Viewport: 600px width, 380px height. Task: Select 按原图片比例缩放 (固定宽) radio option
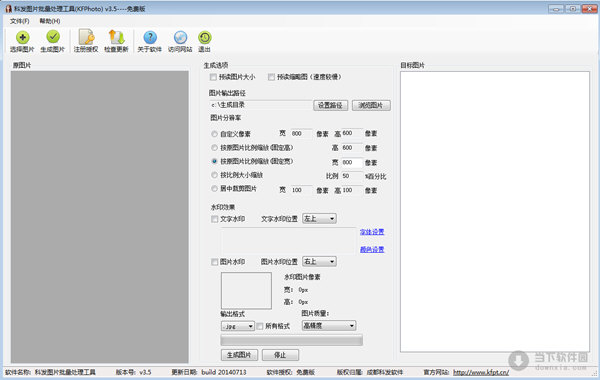pos(214,161)
